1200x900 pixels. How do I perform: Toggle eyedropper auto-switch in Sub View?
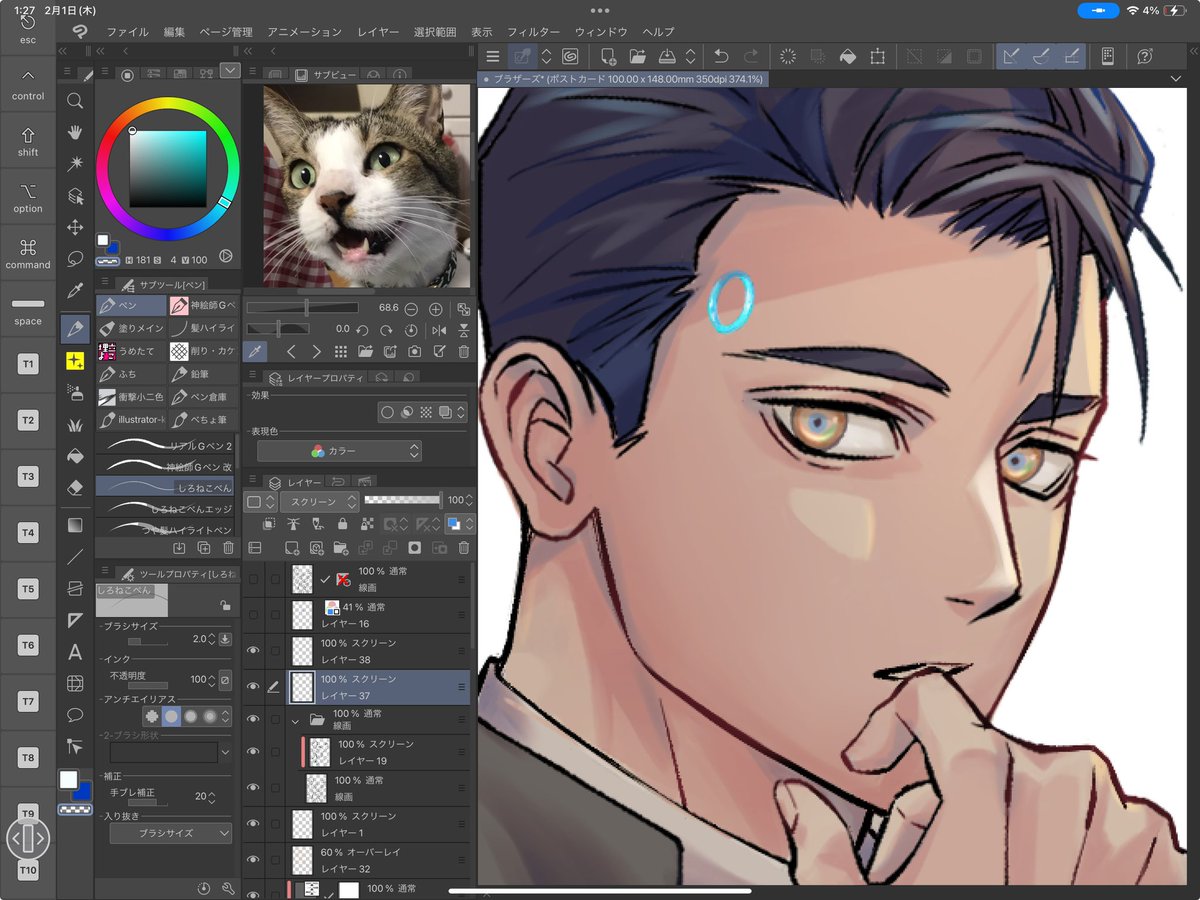point(255,351)
